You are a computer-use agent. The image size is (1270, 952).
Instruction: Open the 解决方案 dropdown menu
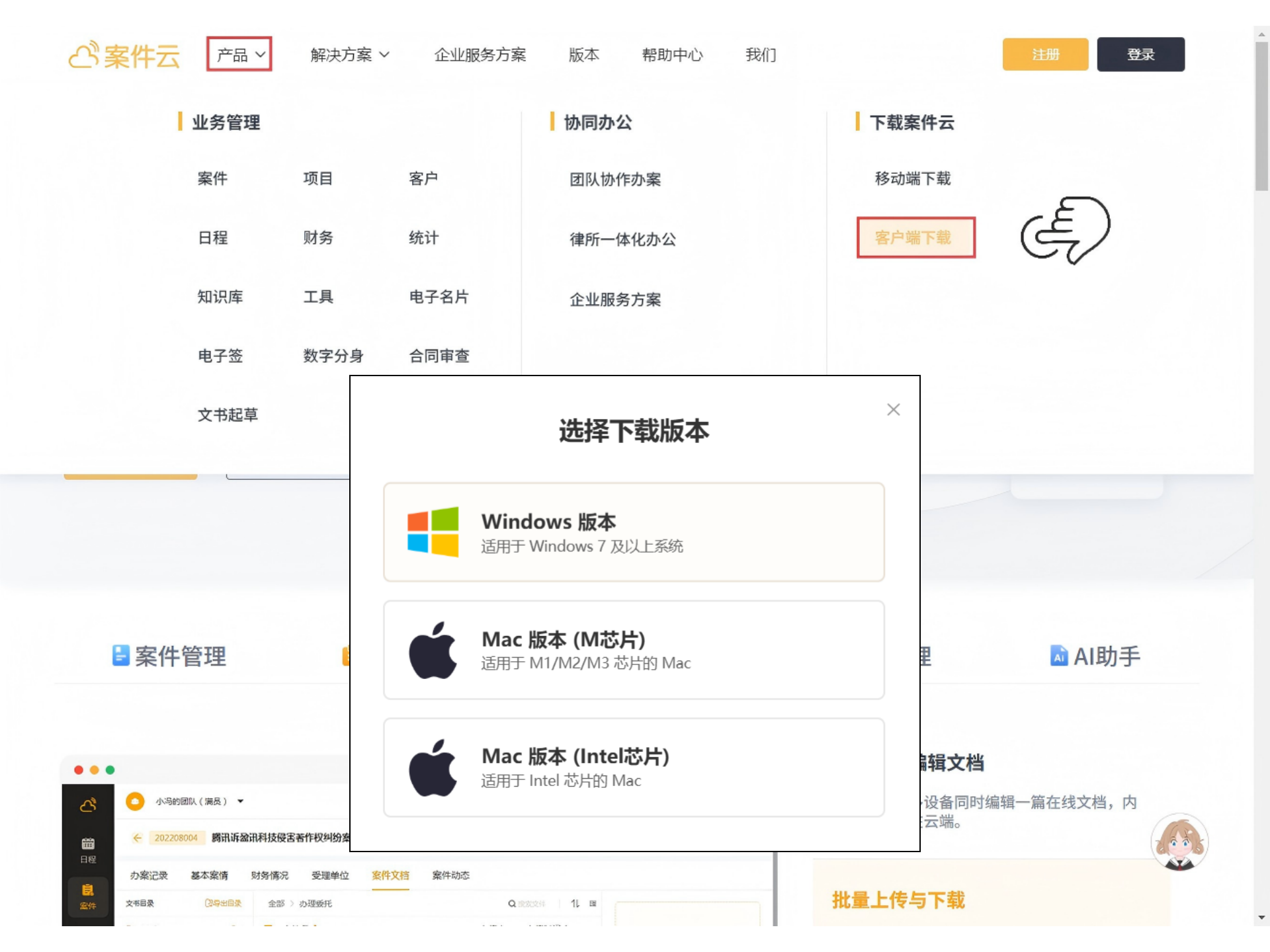pyautogui.click(x=349, y=55)
